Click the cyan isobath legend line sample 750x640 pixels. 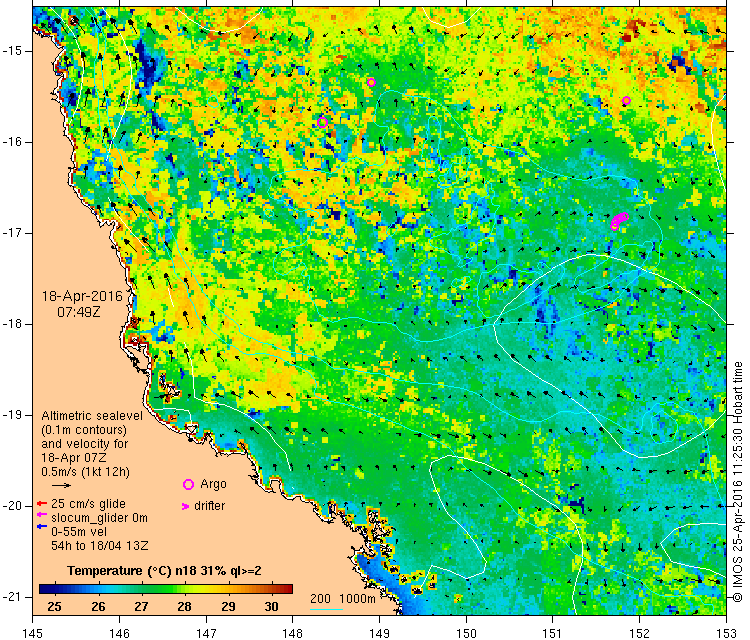click(x=326, y=609)
